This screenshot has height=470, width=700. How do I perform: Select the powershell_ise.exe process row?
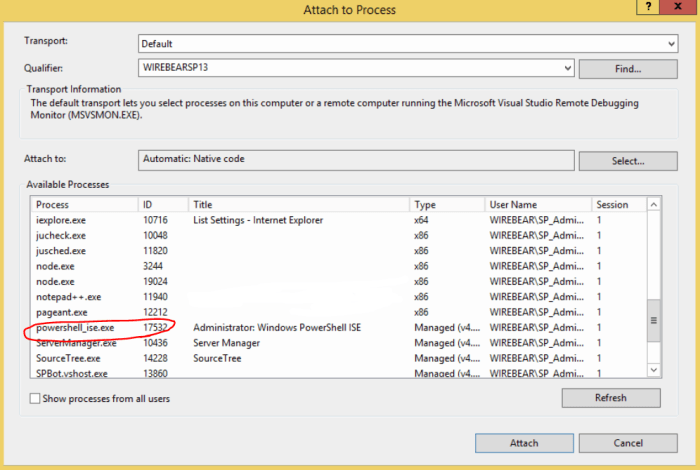pyautogui.click(x=76, y=327)
